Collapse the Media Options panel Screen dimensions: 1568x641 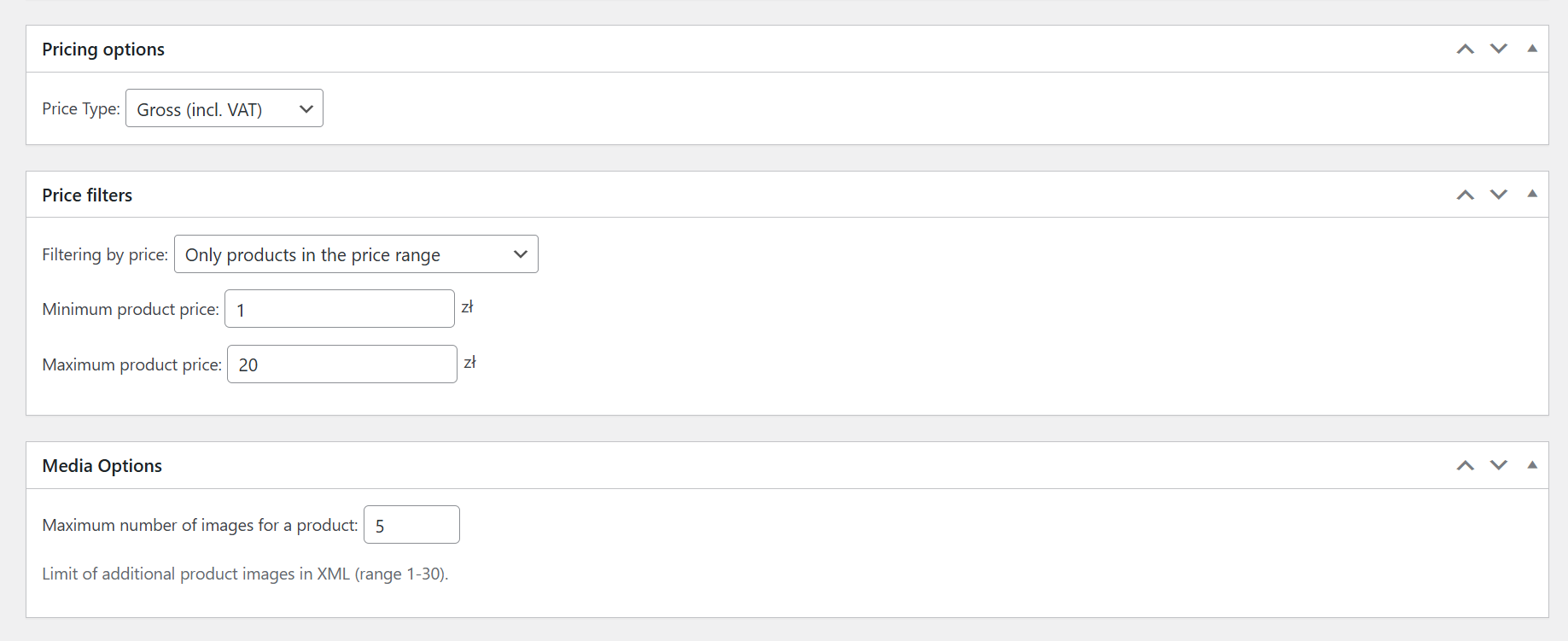click(1532, 465)
